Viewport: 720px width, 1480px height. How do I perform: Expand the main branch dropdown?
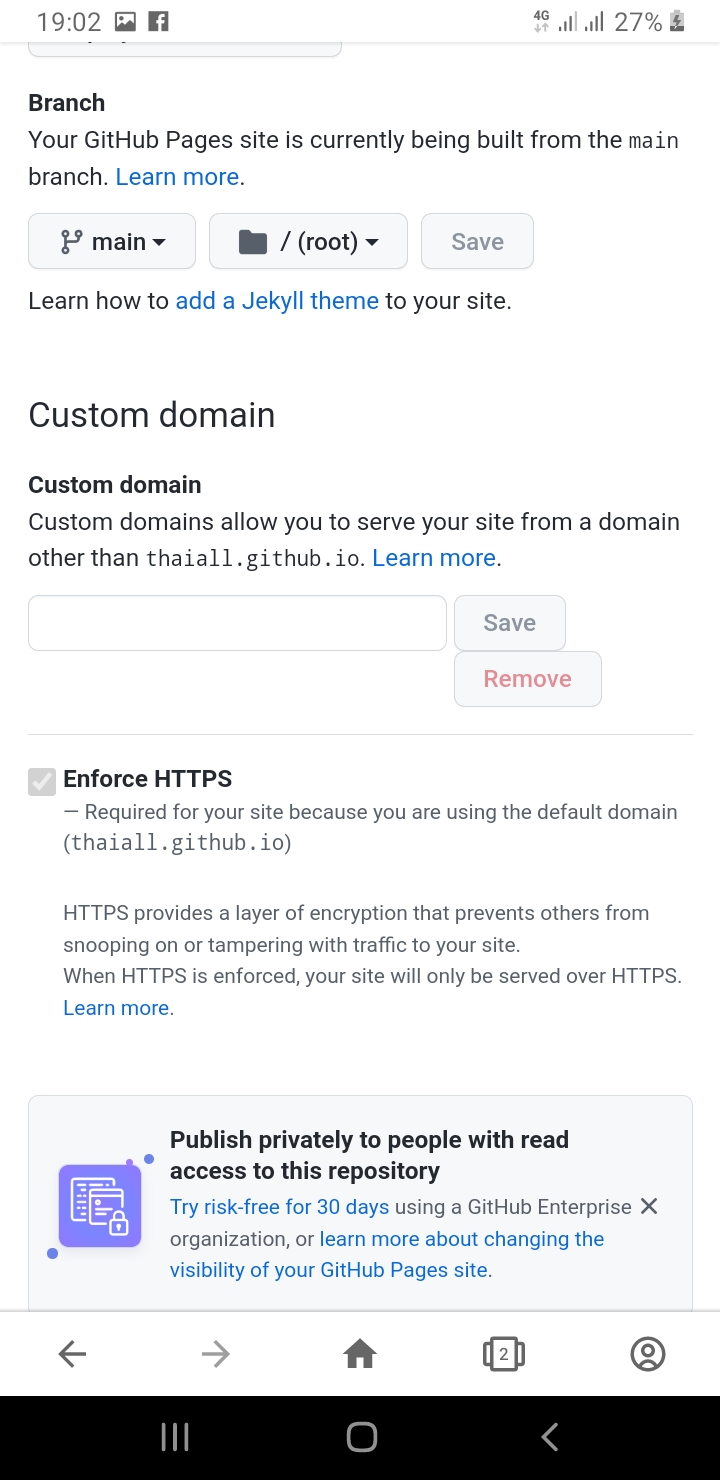point(112,241)
